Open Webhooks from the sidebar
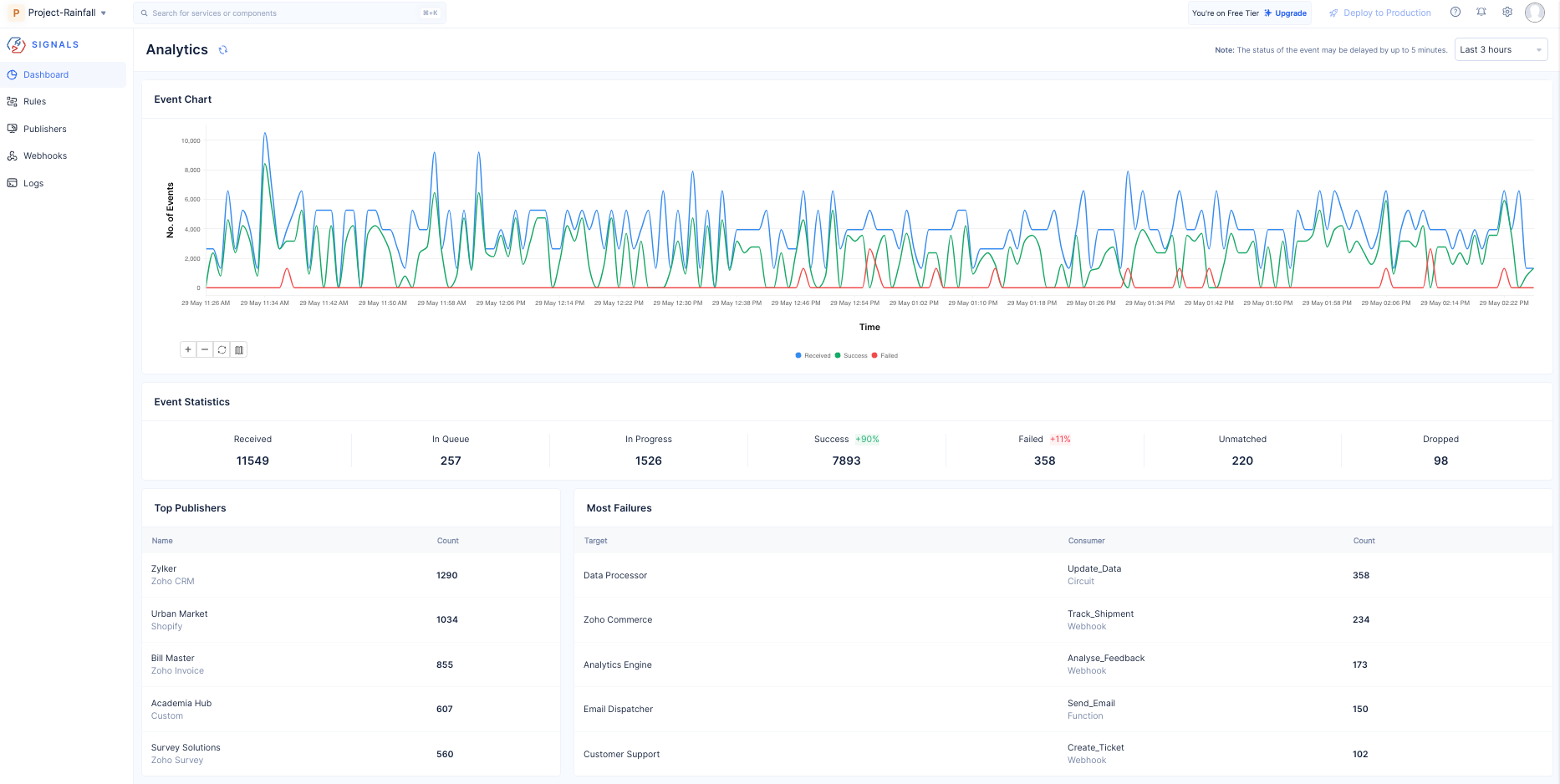Image resolution: width=1560 pixels, height=784 pixels. pyautogui.click(x=45, y=155)
